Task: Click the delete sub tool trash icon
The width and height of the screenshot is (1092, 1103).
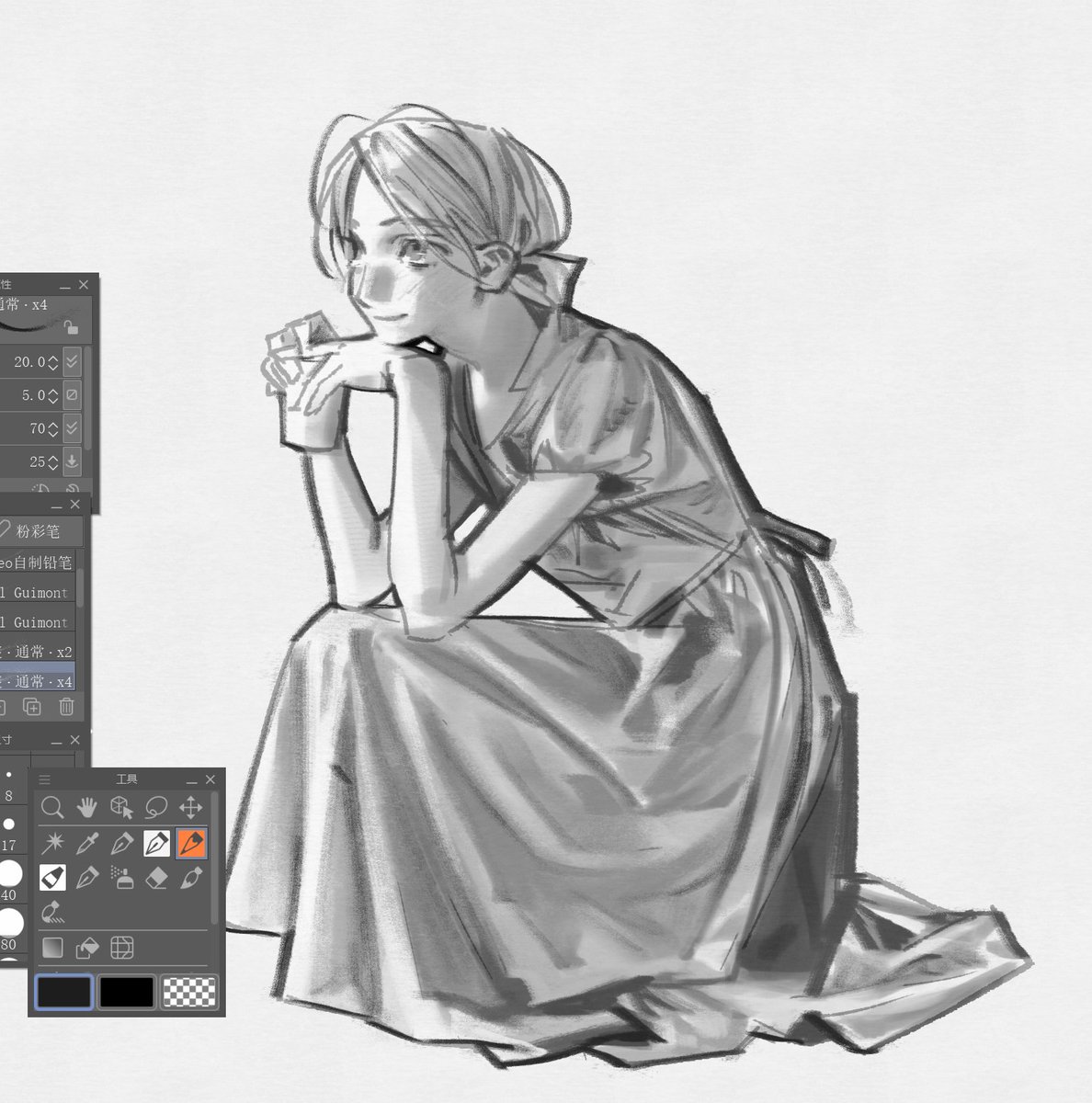Action: tap(66, 707)
